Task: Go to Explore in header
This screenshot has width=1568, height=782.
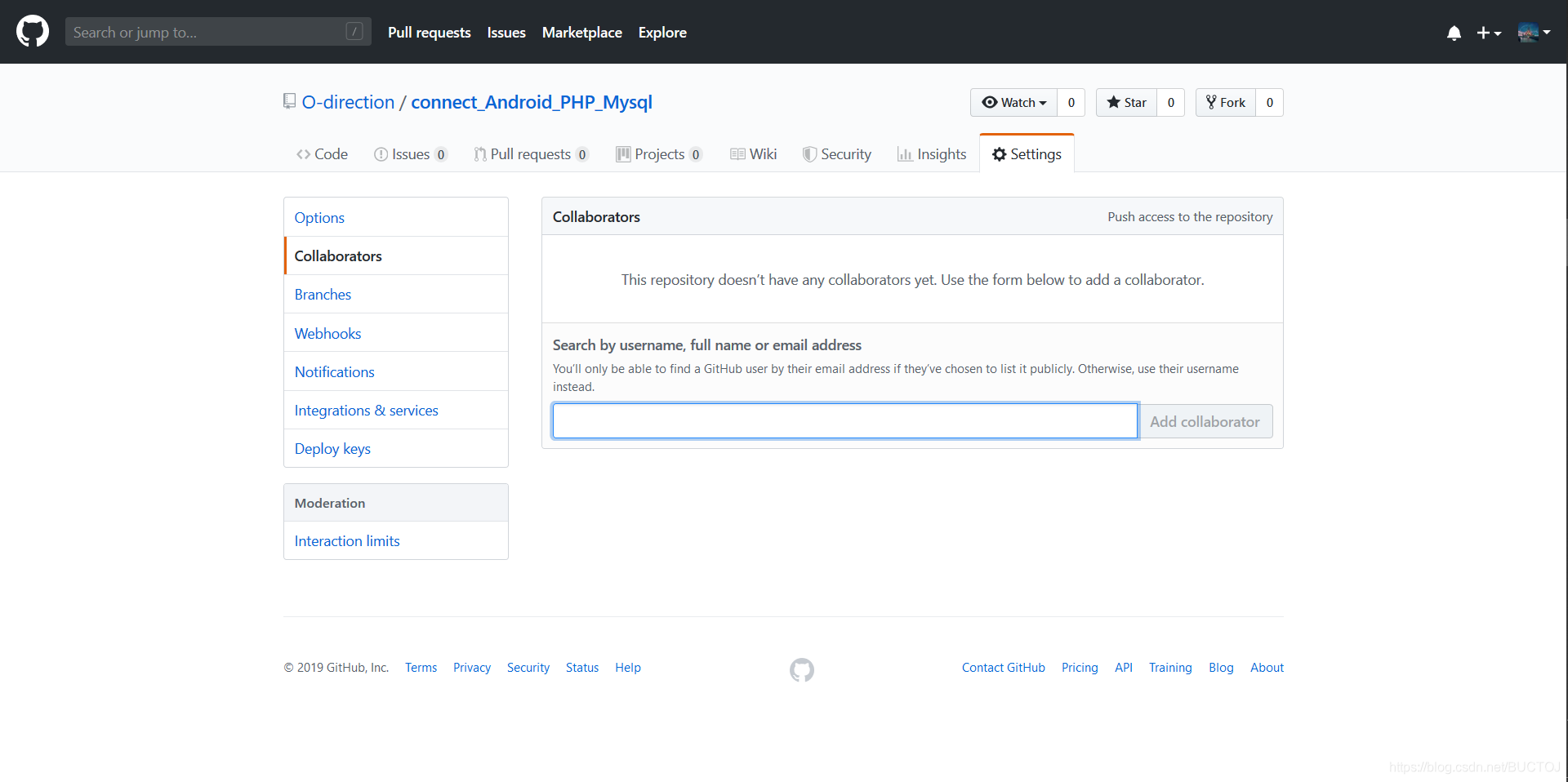Action: coord(662,33)
